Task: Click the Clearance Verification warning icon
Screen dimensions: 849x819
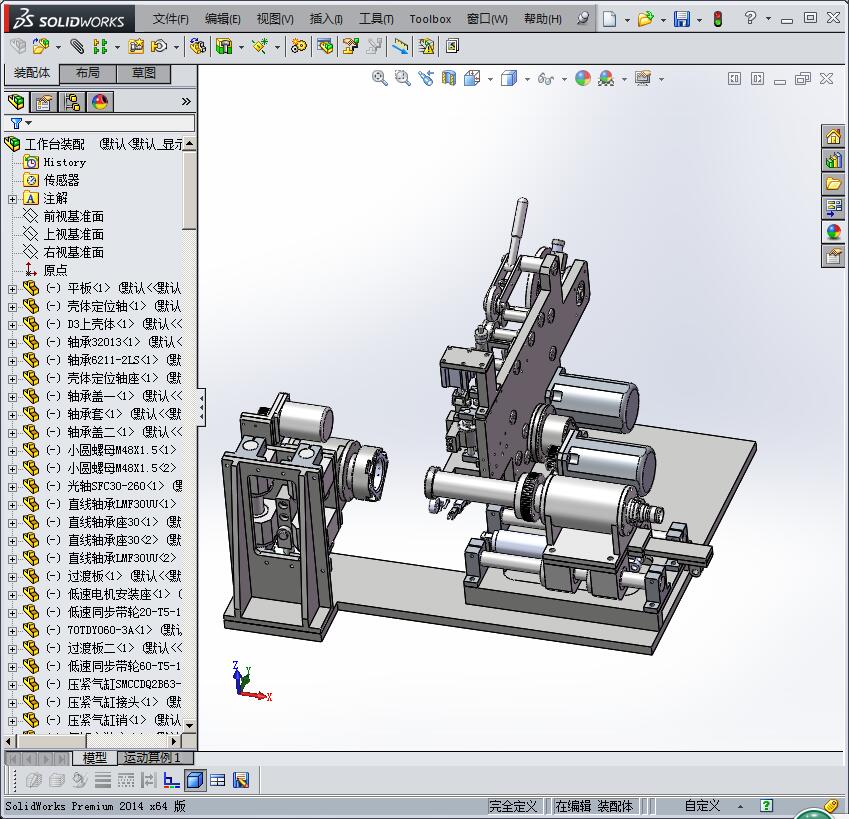Action: pyautogui.click(x=426, y=47)
